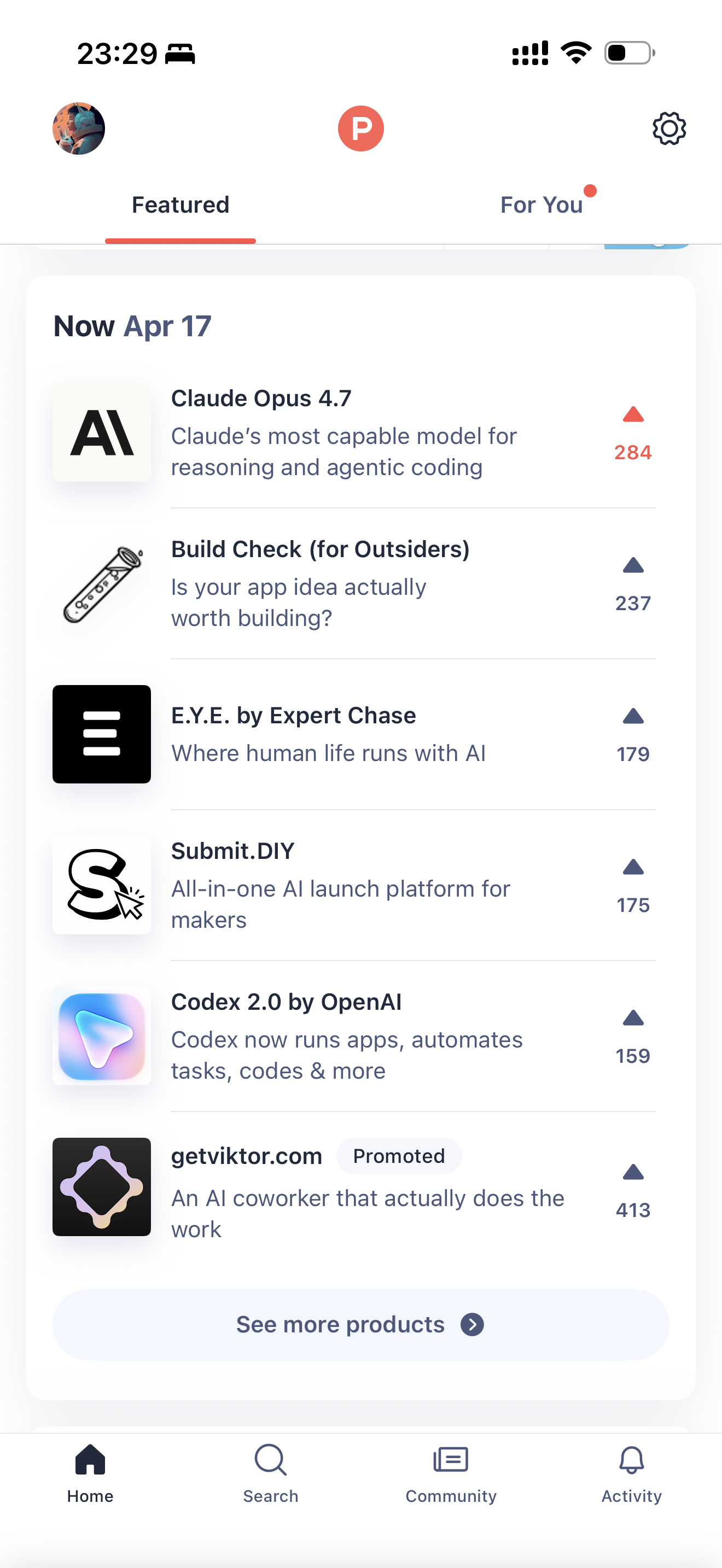This screenshot has width=722, height=1568.
Task: Open the settings gear icon
Action: point(669,128)
